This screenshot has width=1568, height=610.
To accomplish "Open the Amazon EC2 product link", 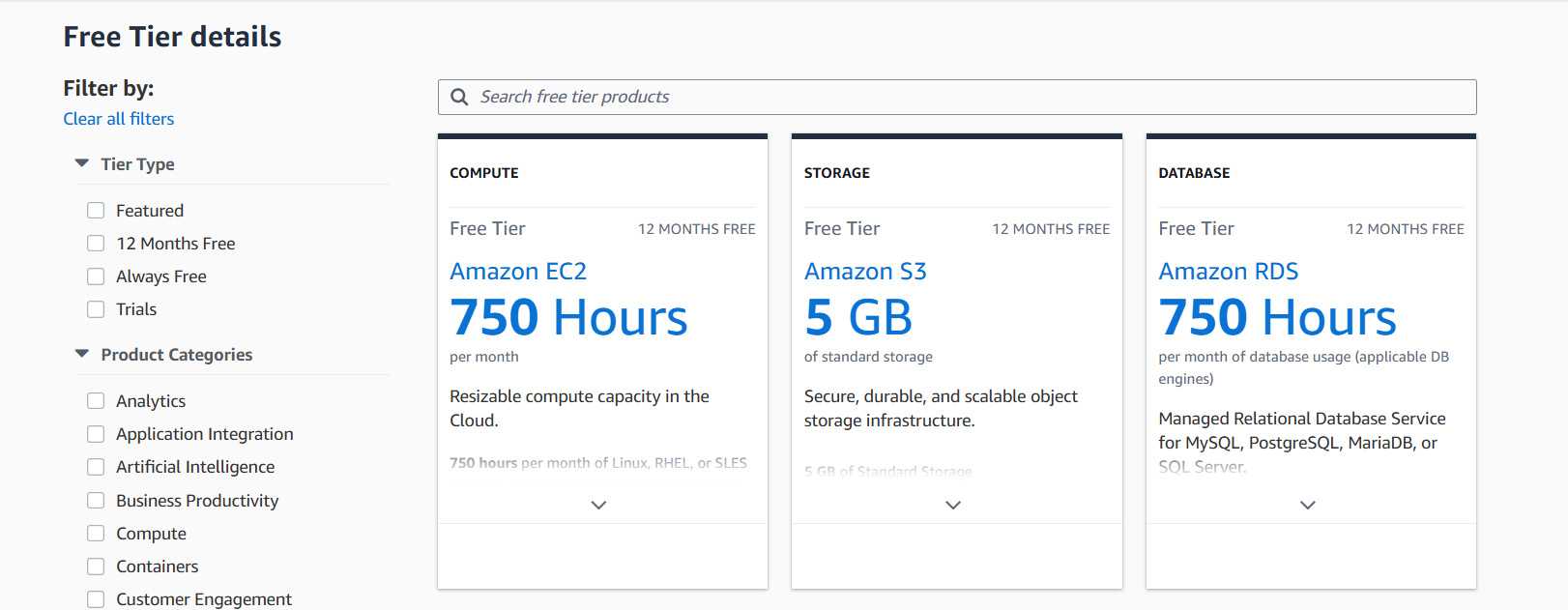I will click(518, 272).
